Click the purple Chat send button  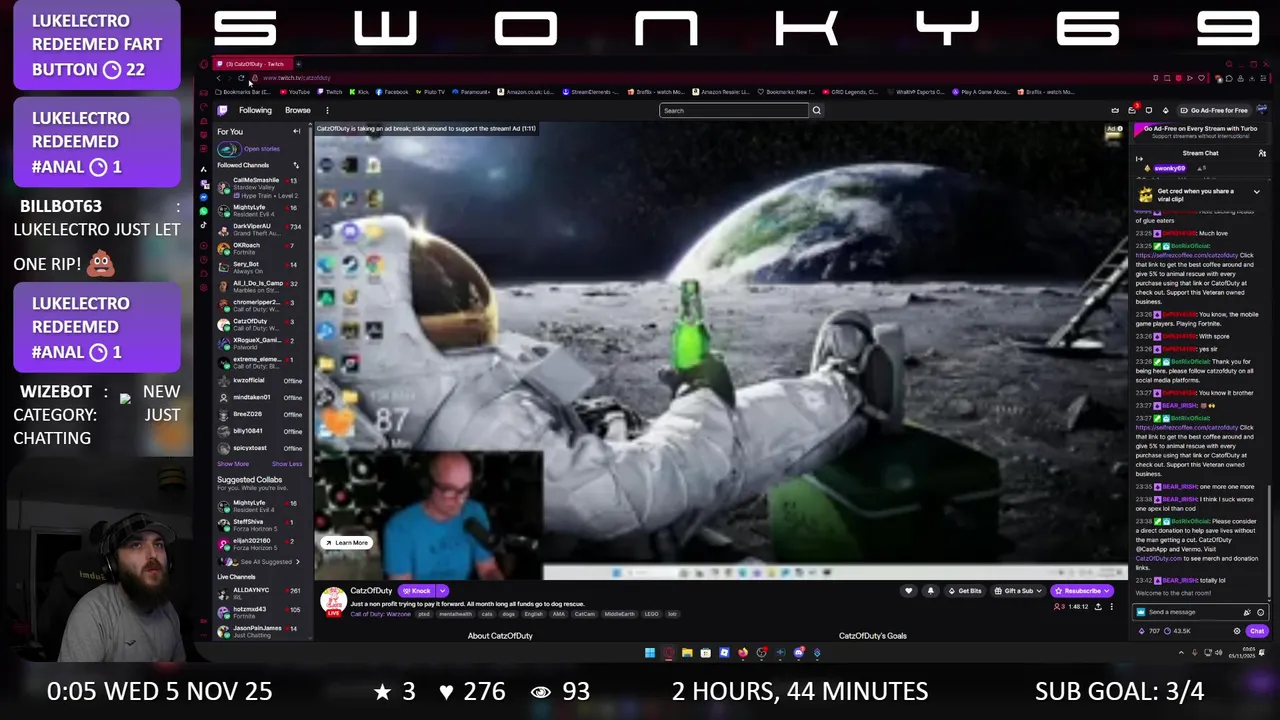click(x=1257, y=631)
